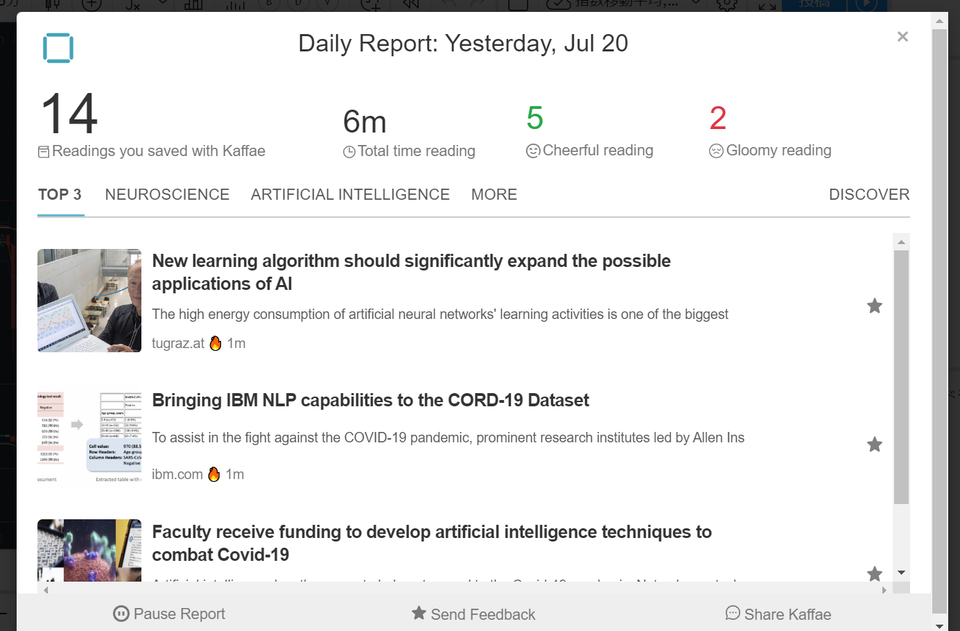
Task: Click the Kaffae square logo icon
Action: [x=58, y=48]
